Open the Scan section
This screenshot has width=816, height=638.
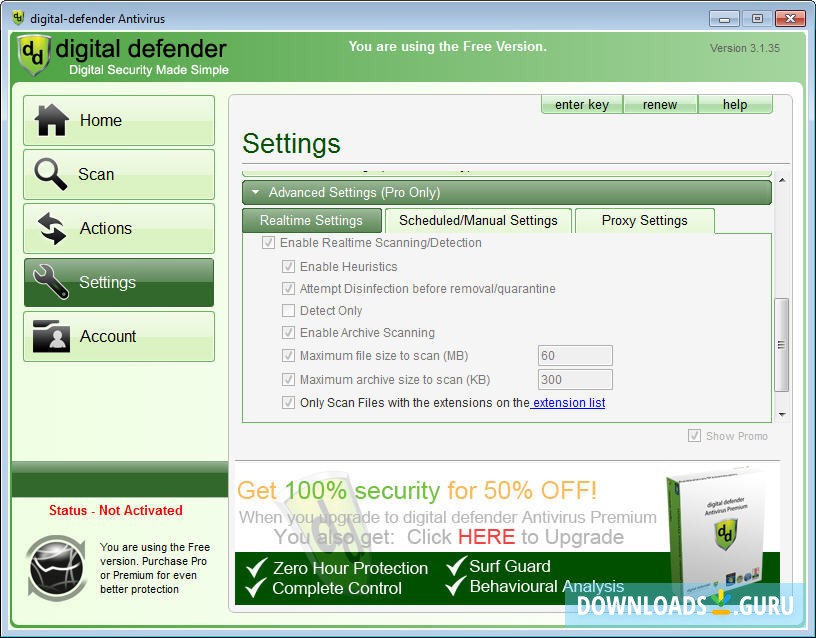(119, 174)
